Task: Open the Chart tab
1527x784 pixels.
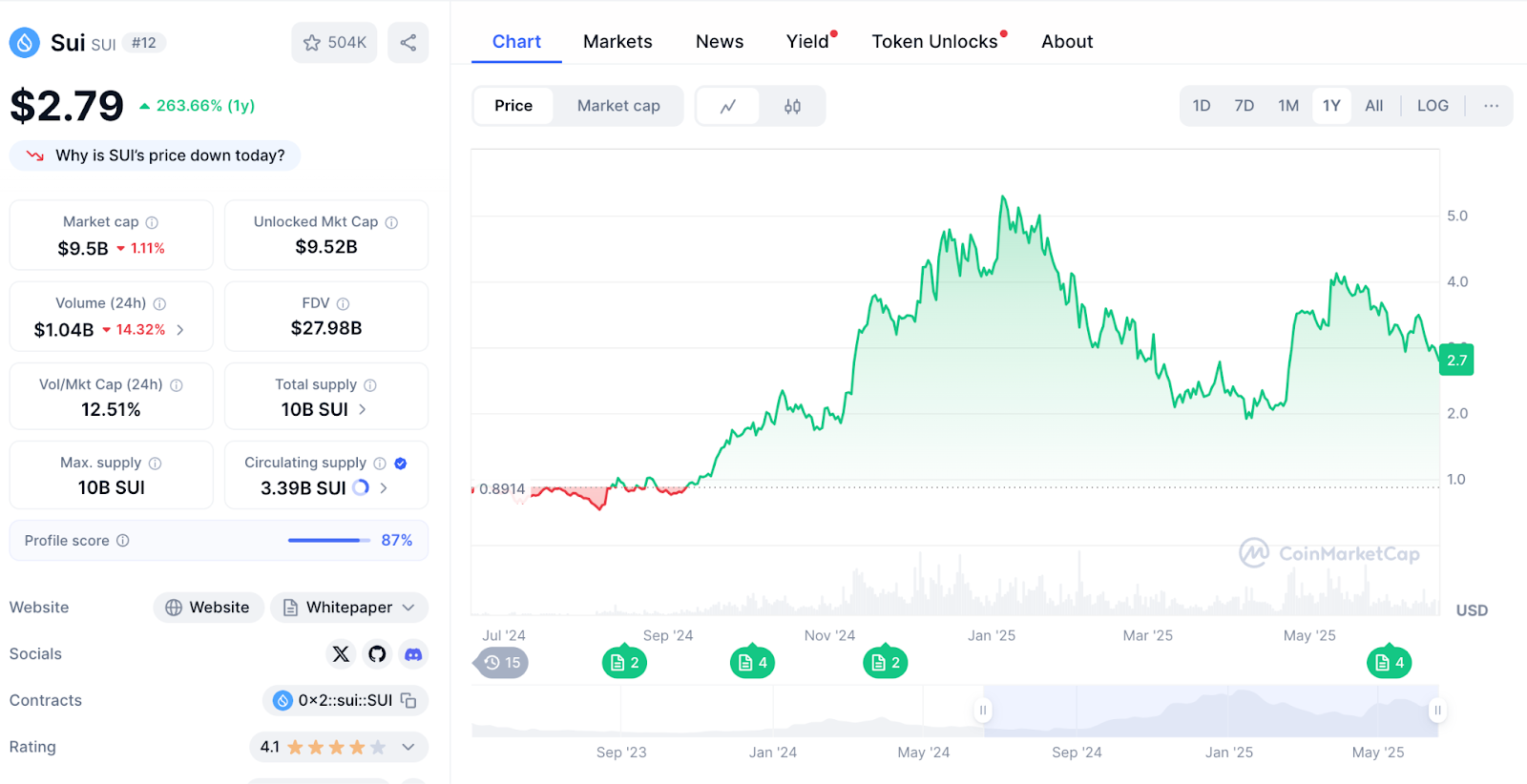Action: 516,42
